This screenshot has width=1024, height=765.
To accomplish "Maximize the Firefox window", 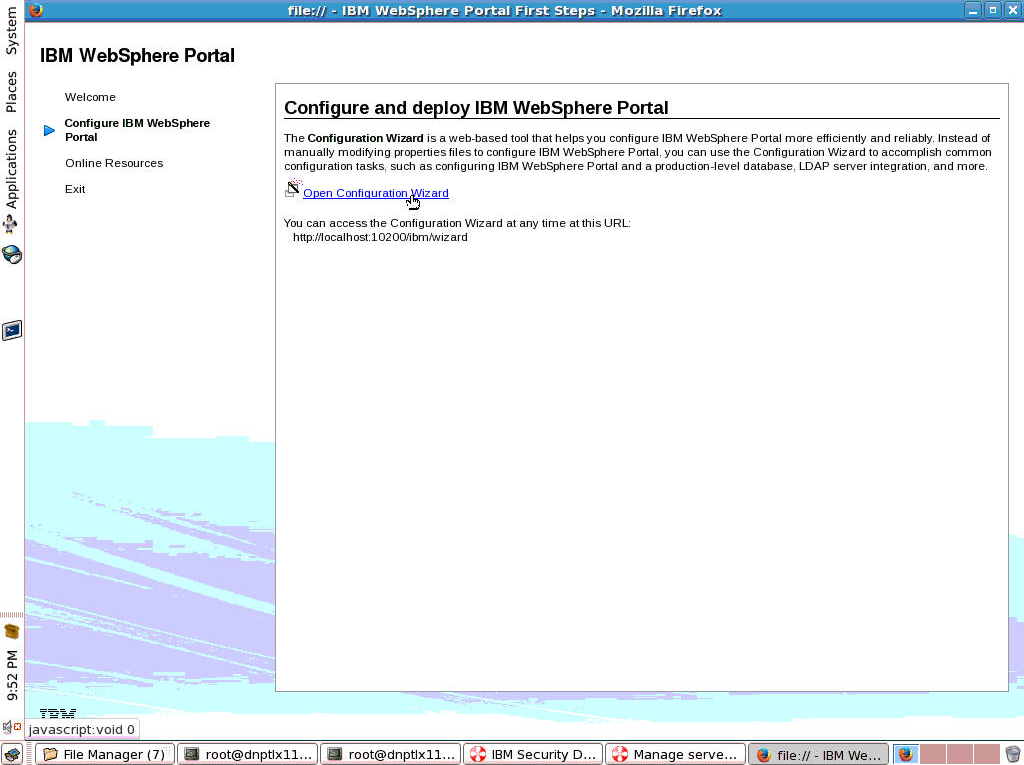I will [x=993, y=10].
